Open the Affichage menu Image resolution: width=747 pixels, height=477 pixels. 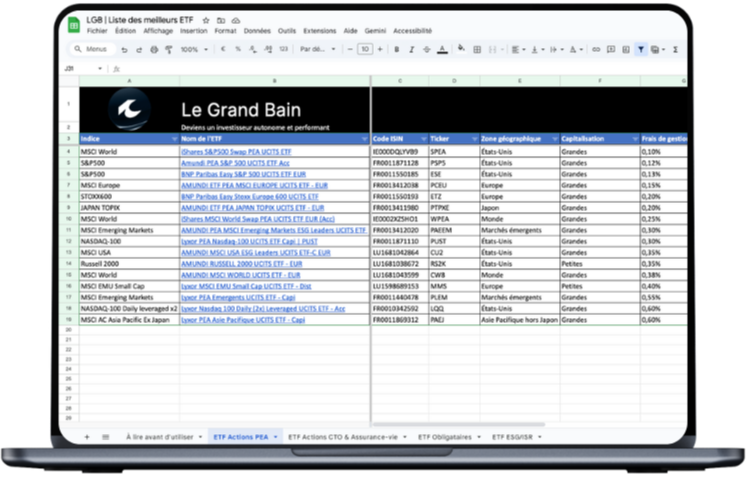(158, 31)
